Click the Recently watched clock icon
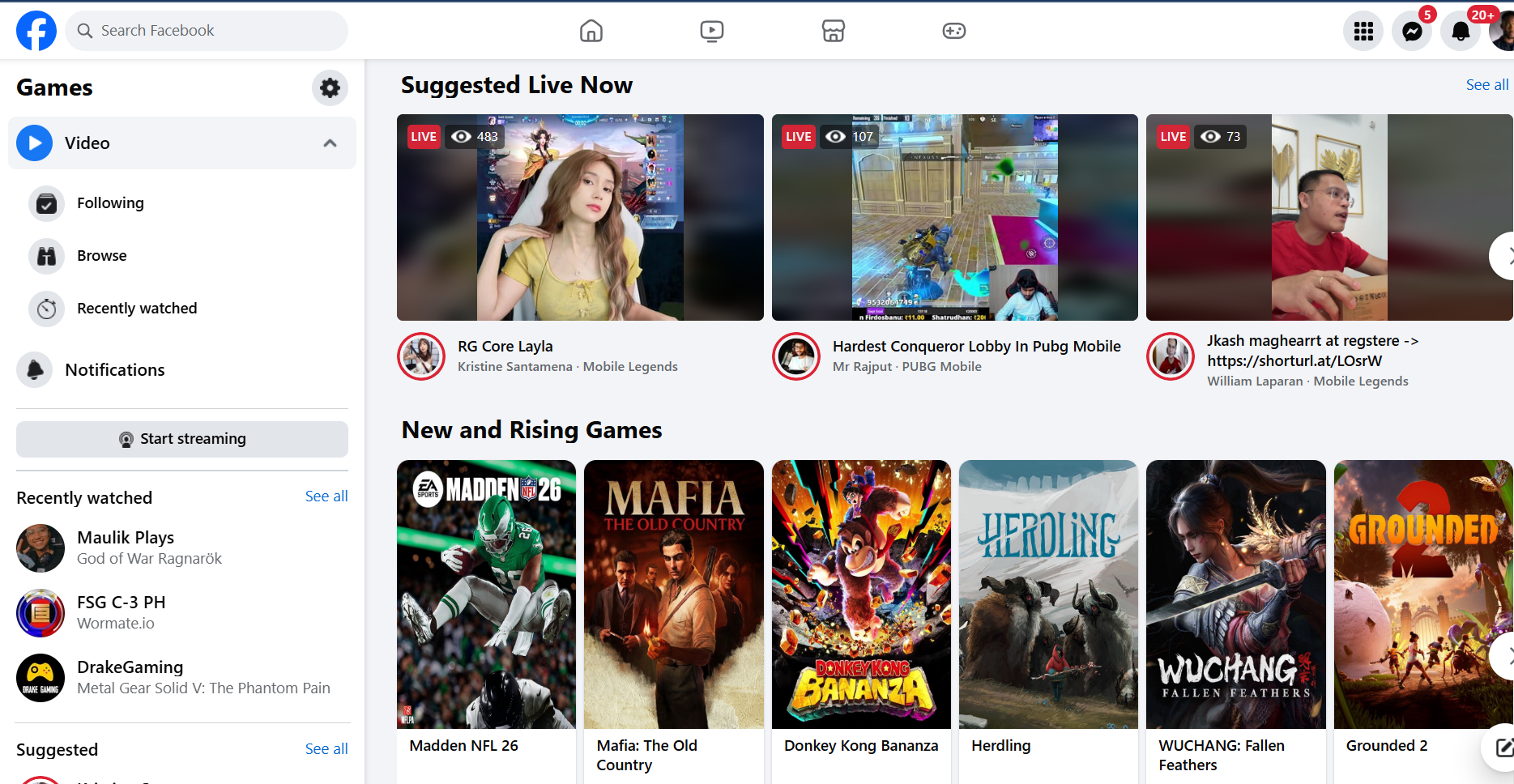1514x784 pixels. [x=47, y=309]
